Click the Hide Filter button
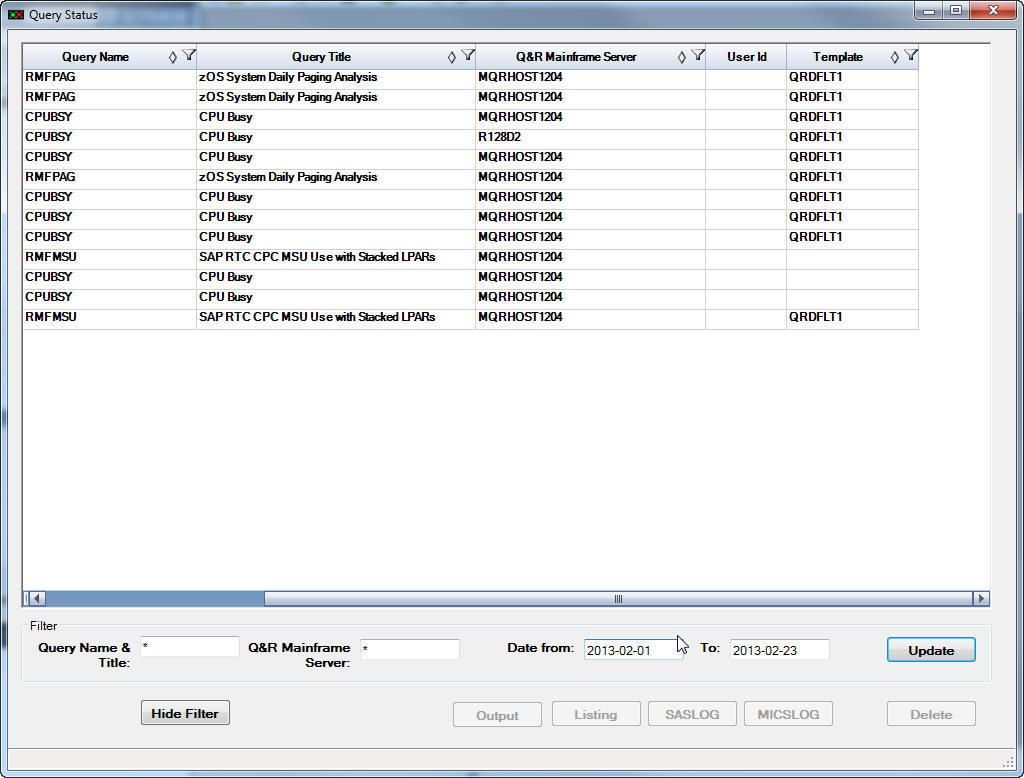The width and height of the screenshot is (1024, 778). click(185, 713)
